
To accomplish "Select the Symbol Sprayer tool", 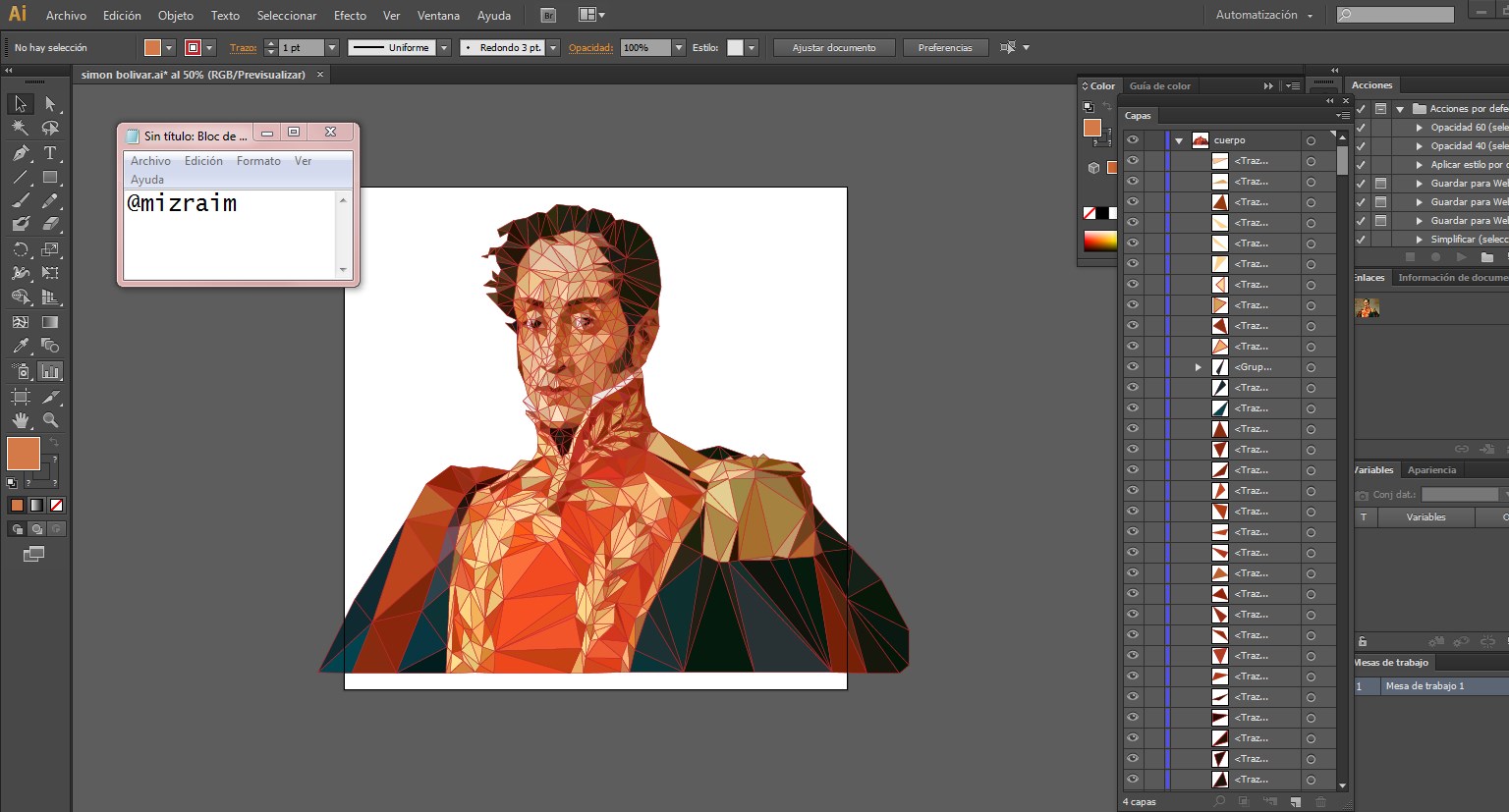I will [x=20, y=371].
